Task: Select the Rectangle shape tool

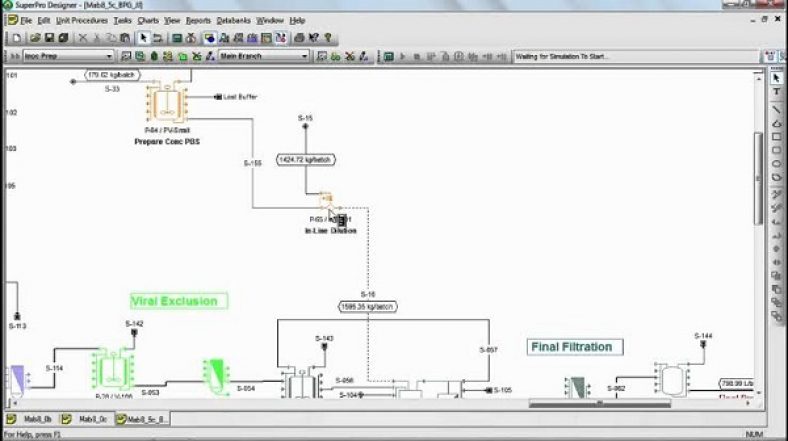Action: 776,137
